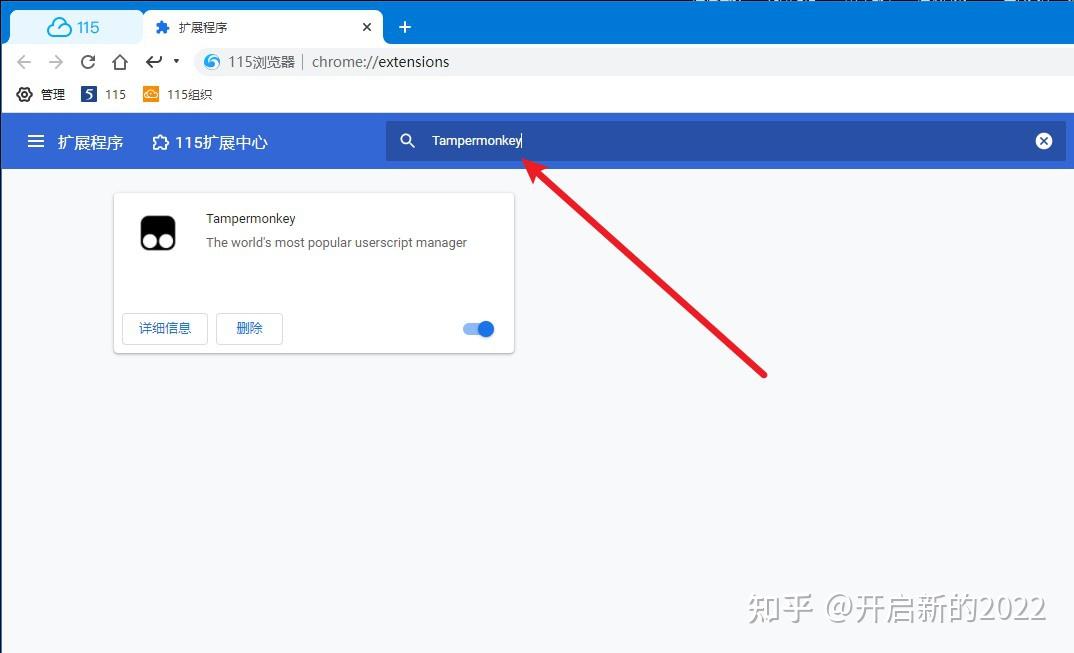The height and width of the screenshot is (653, 1074).
Task: Open 详细信息 for Tampermonkey
Action: (x=164, y=329)
